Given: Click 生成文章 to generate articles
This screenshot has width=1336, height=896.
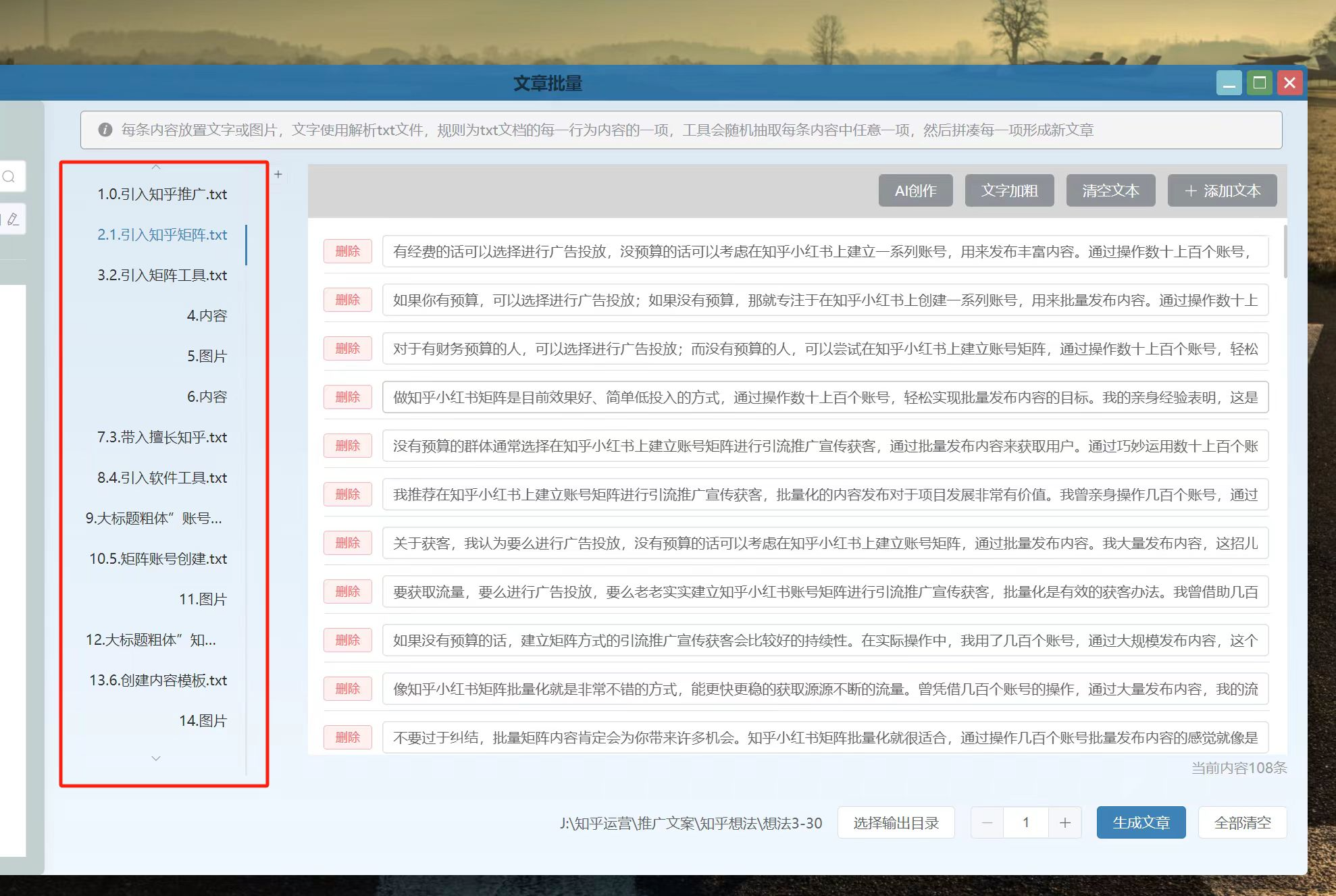Looking at the screenshot, I should coord(1141,822).
